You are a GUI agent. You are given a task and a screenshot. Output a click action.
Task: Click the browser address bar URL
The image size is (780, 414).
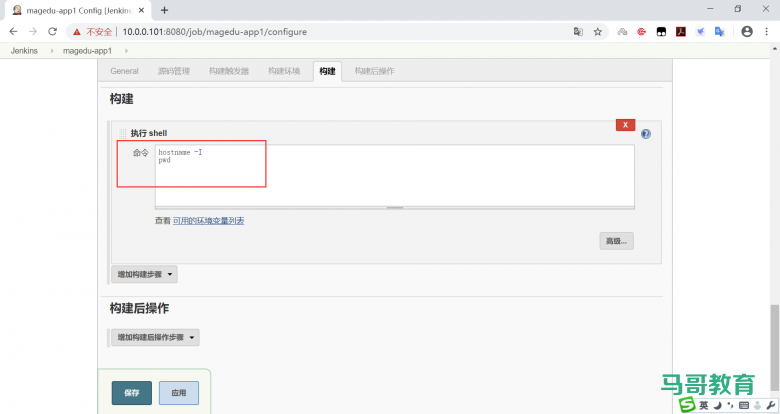[215, 32]
